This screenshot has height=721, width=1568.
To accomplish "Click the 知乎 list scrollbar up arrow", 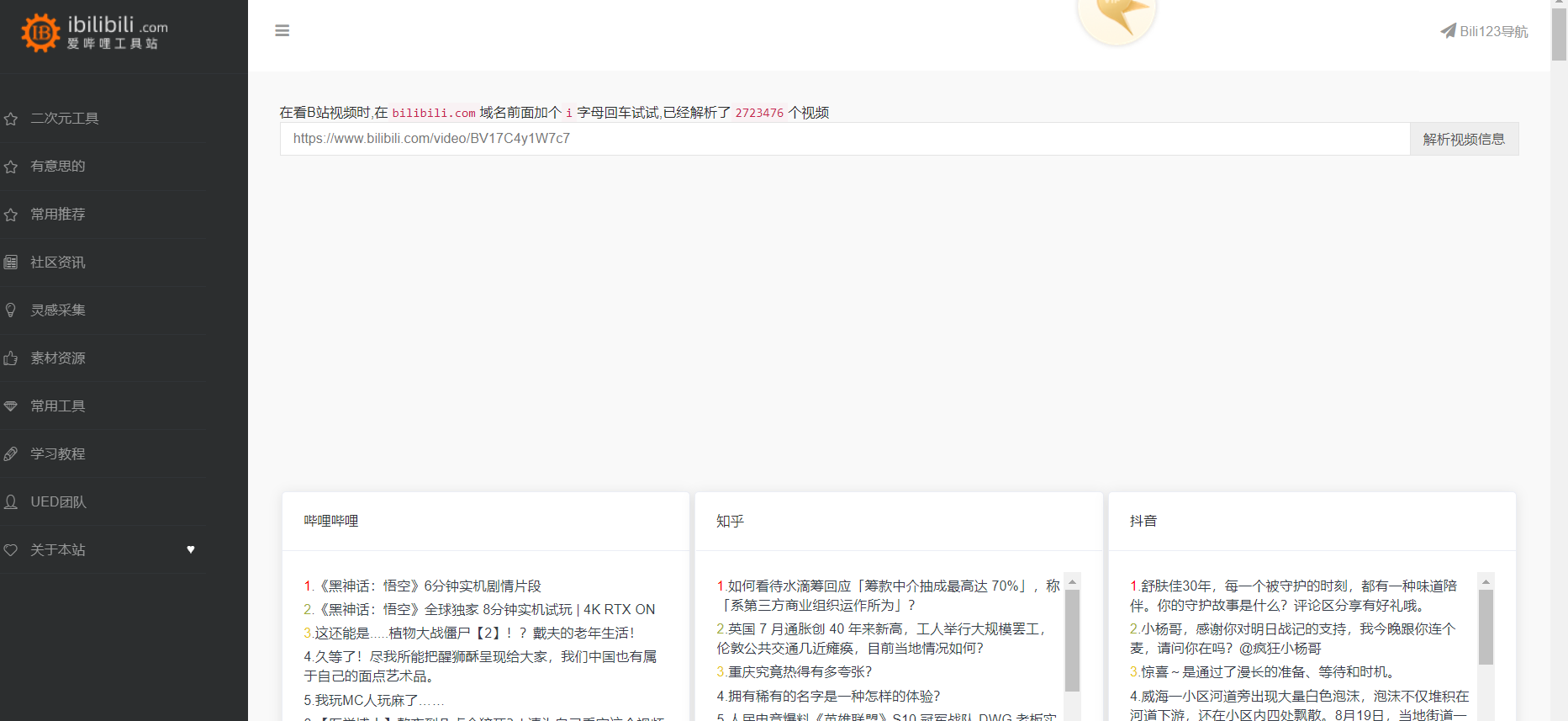I will coord(1072,581).
